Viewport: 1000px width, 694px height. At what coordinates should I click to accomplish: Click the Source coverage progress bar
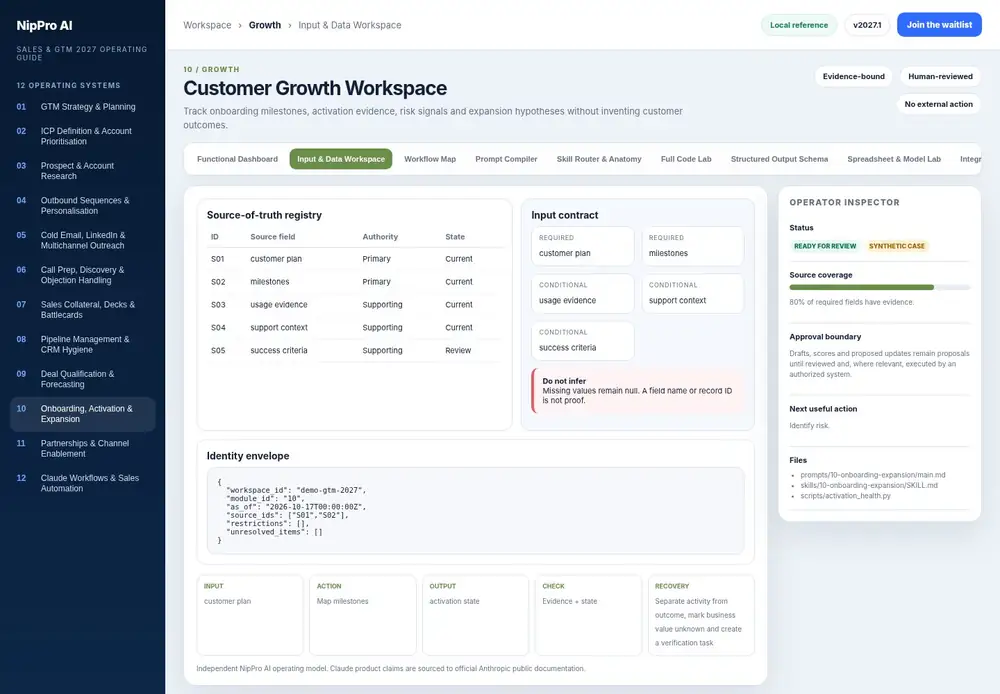(879, 288)
